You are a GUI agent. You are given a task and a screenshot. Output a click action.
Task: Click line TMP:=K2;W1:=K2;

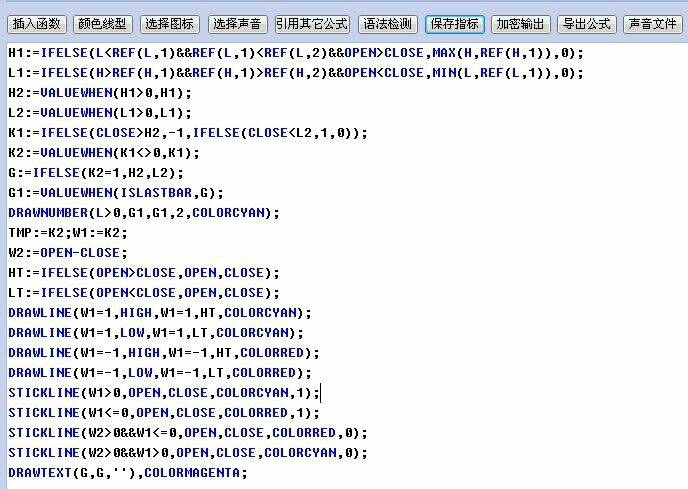[x=68, y=233]
